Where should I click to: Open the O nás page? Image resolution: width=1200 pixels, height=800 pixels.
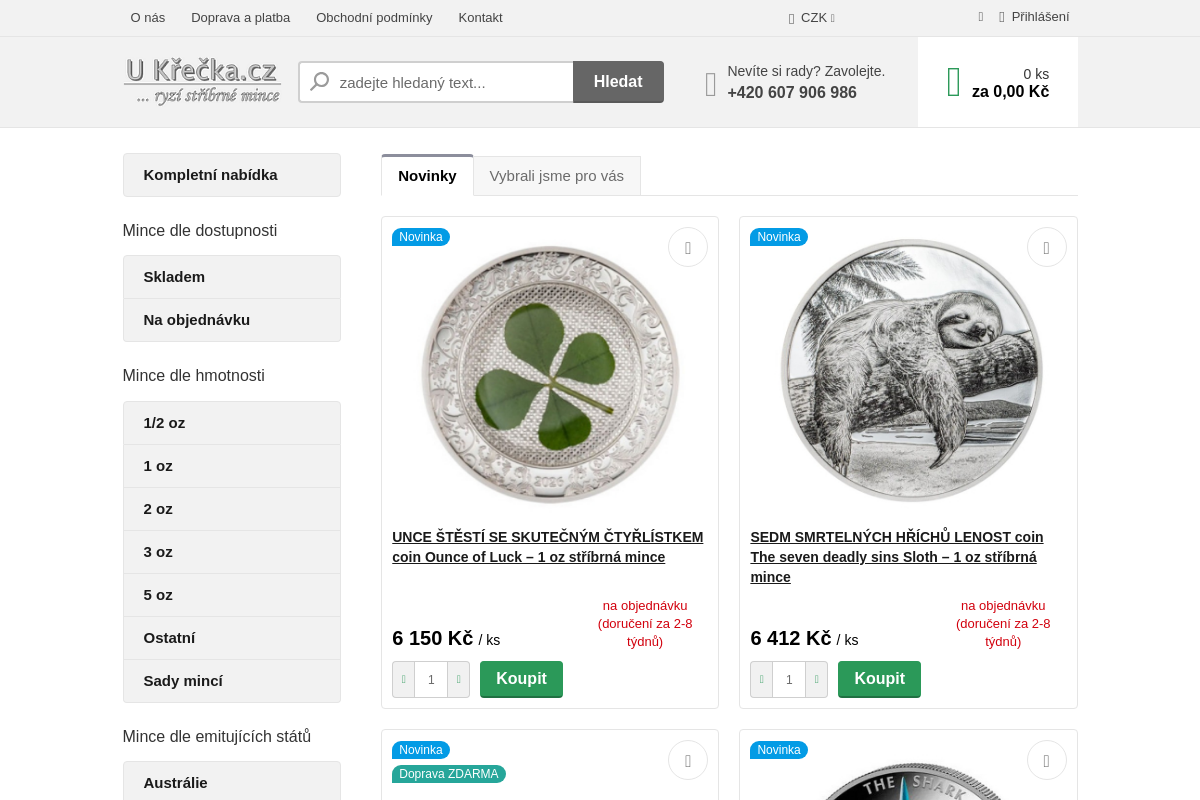[148, 17]
